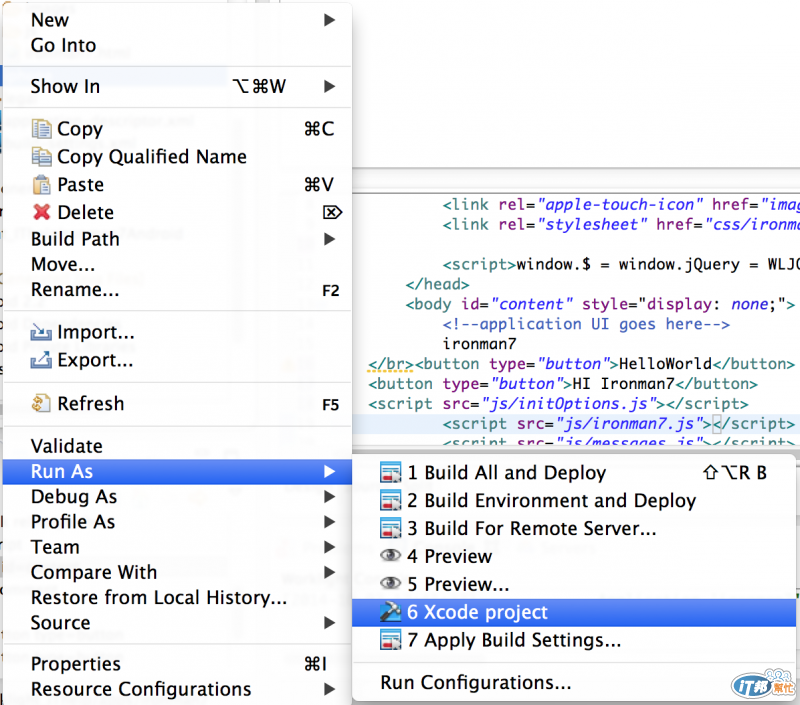Choose 3 Build For Remote Server...

pyautogui.click(x=574, y=528)
